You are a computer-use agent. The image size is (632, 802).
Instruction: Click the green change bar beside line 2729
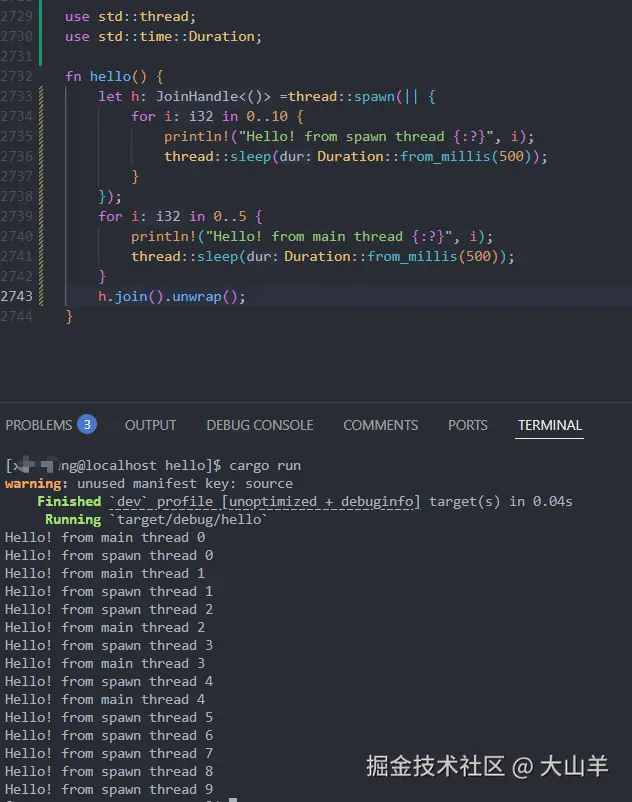pos(40,17)
